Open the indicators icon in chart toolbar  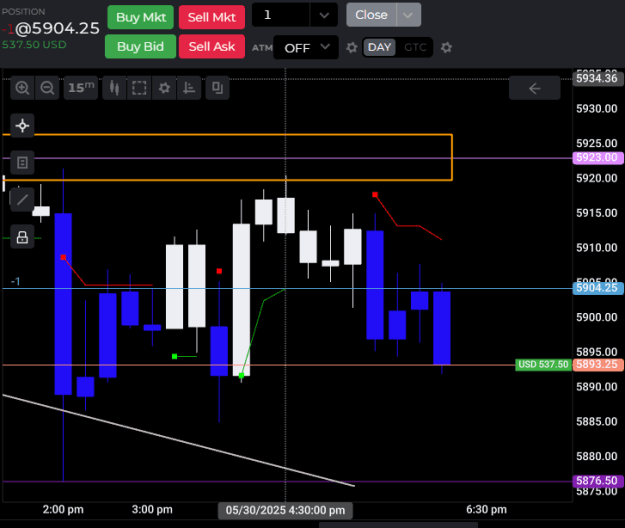[x=189, y=88]
